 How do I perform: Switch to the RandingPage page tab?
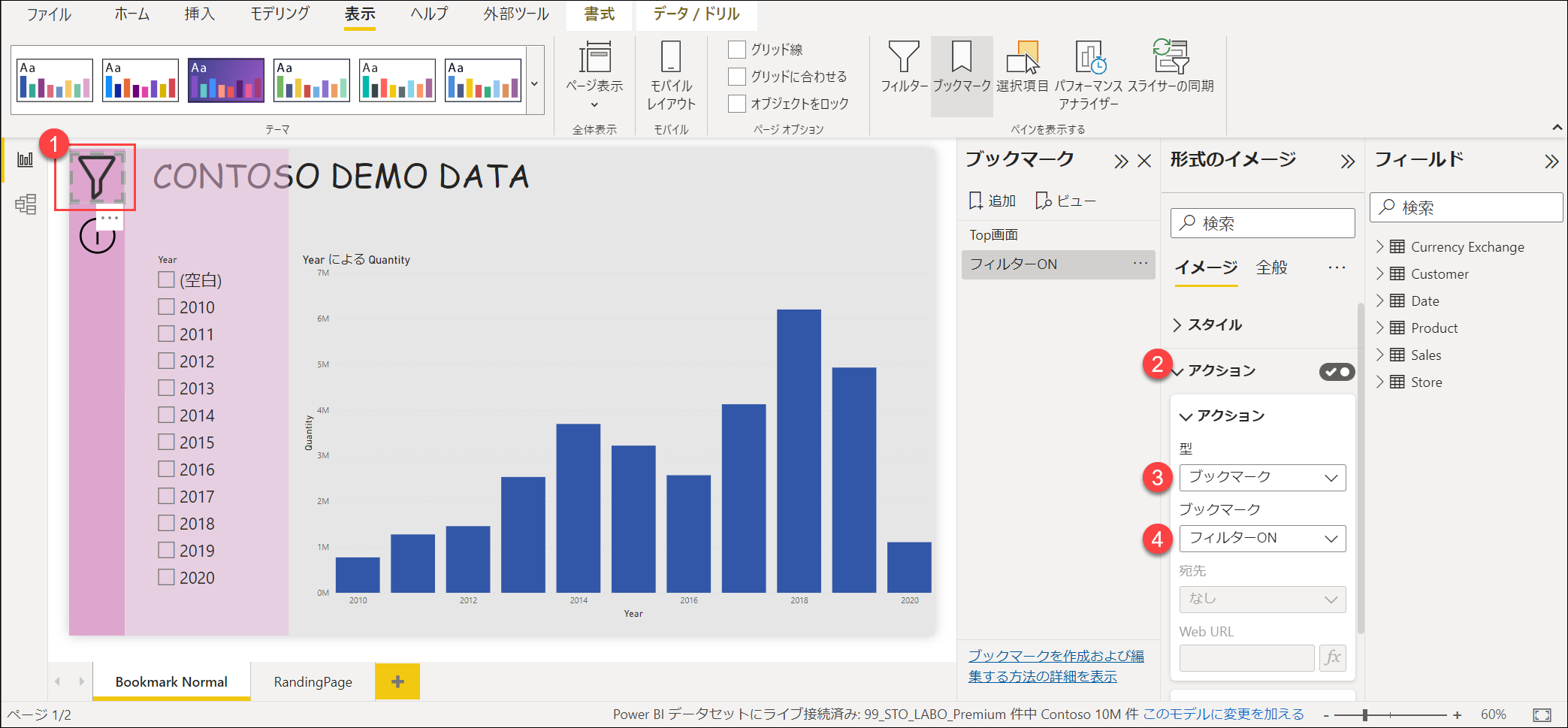pos(313,681)
